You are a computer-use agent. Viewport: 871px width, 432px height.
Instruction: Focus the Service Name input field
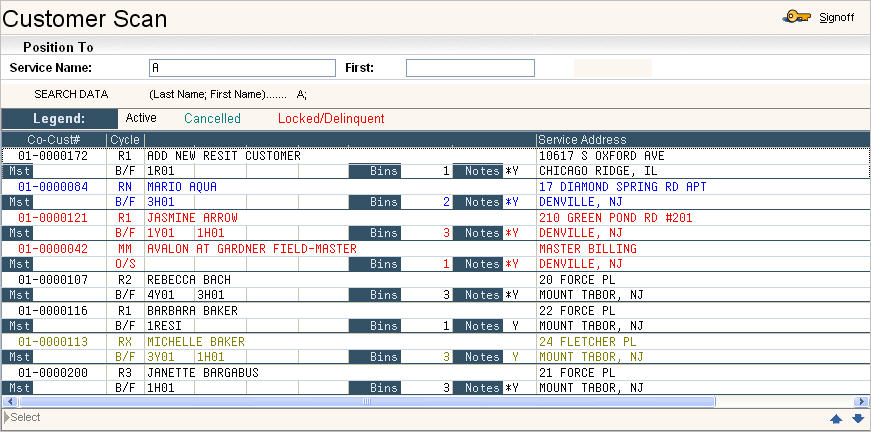coord(242,68)
